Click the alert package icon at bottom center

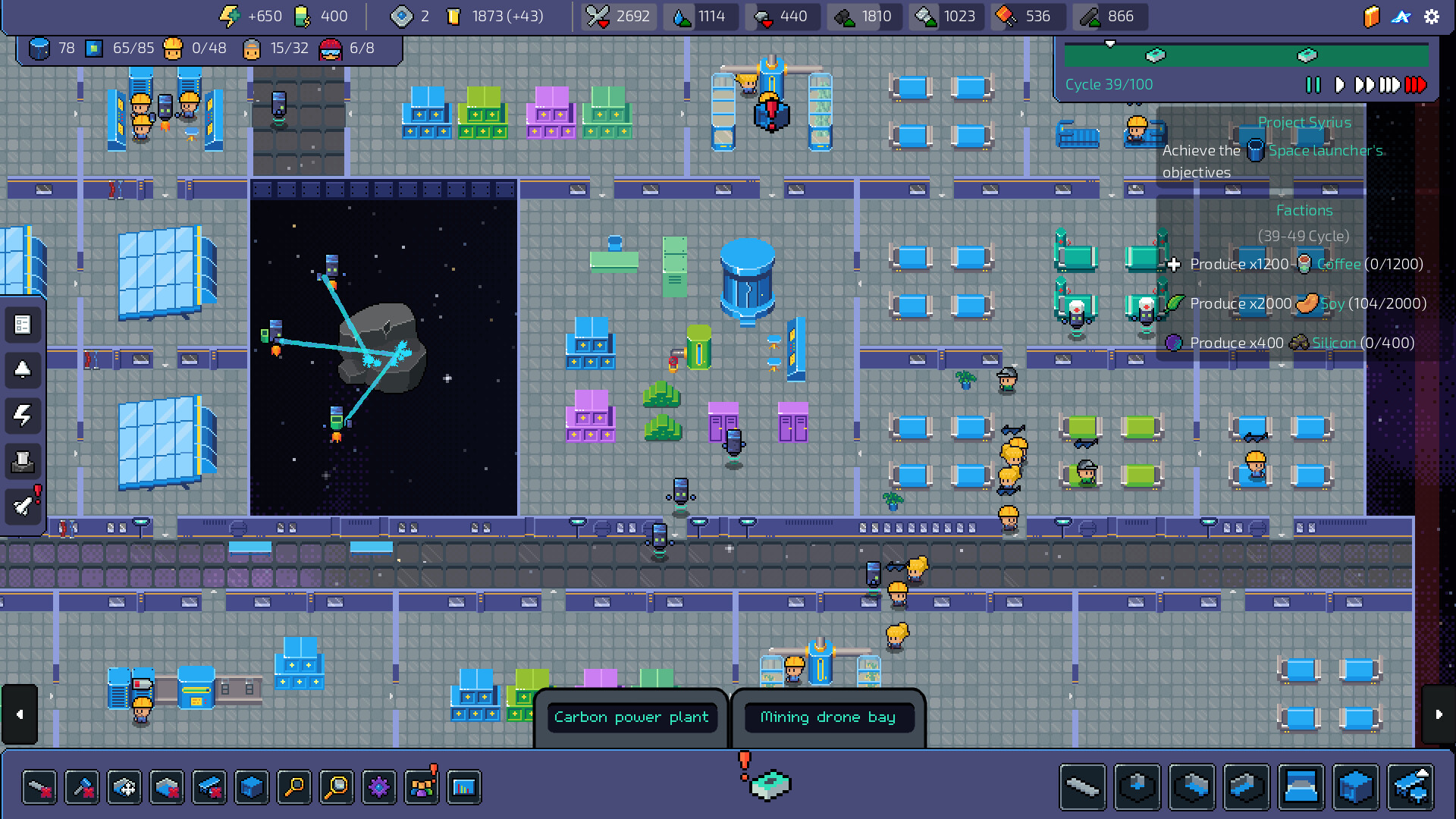[x=770, y=786]
